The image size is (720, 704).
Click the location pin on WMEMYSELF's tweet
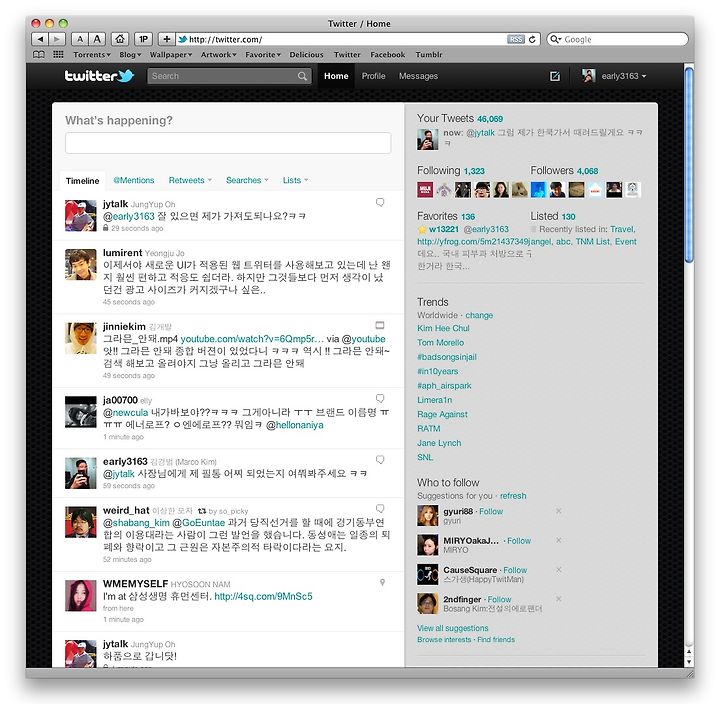(x=382, y=582)
